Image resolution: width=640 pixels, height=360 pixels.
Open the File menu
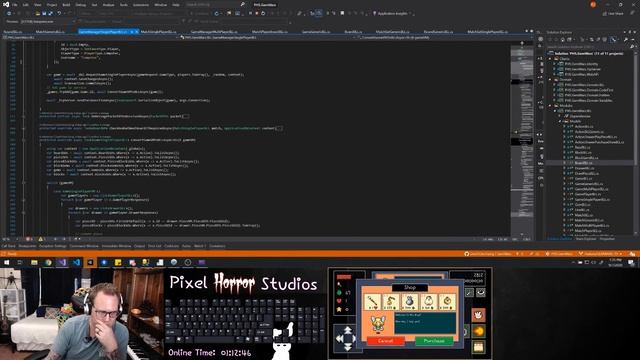tap(14, 4)
